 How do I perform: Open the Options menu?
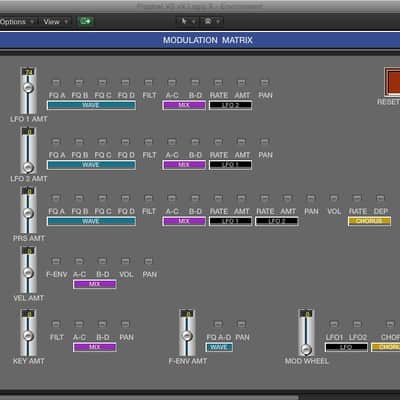click(x=17, y=22)
